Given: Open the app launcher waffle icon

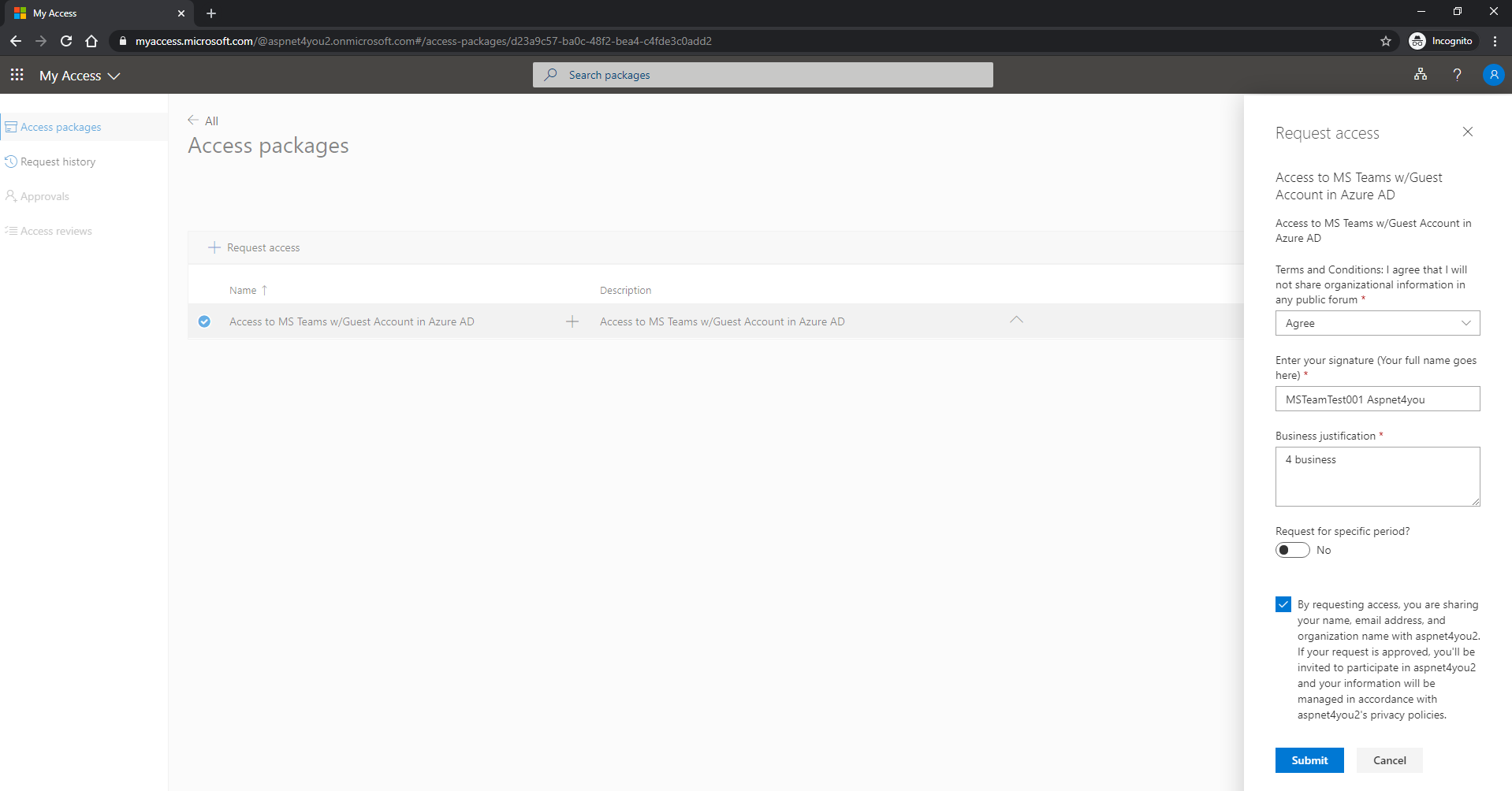Looking at the screenshot, I should (x=17, y=75).
